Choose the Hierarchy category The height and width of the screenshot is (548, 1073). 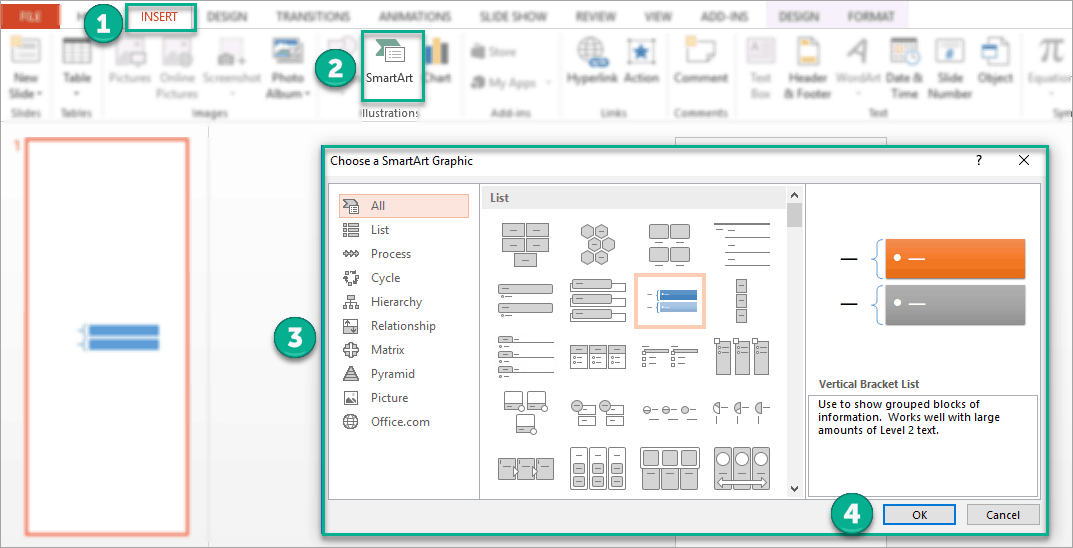click(x=404, y=302)
